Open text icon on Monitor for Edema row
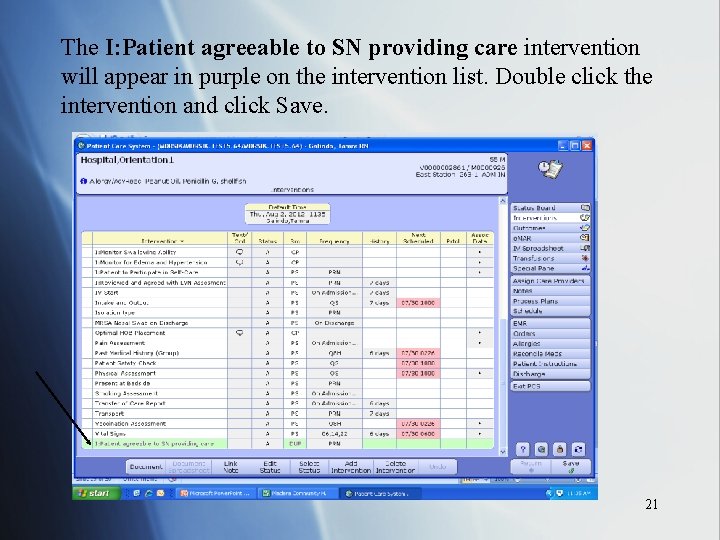The height and width of the screenshot is (540, 720). [x=240, y=262]
